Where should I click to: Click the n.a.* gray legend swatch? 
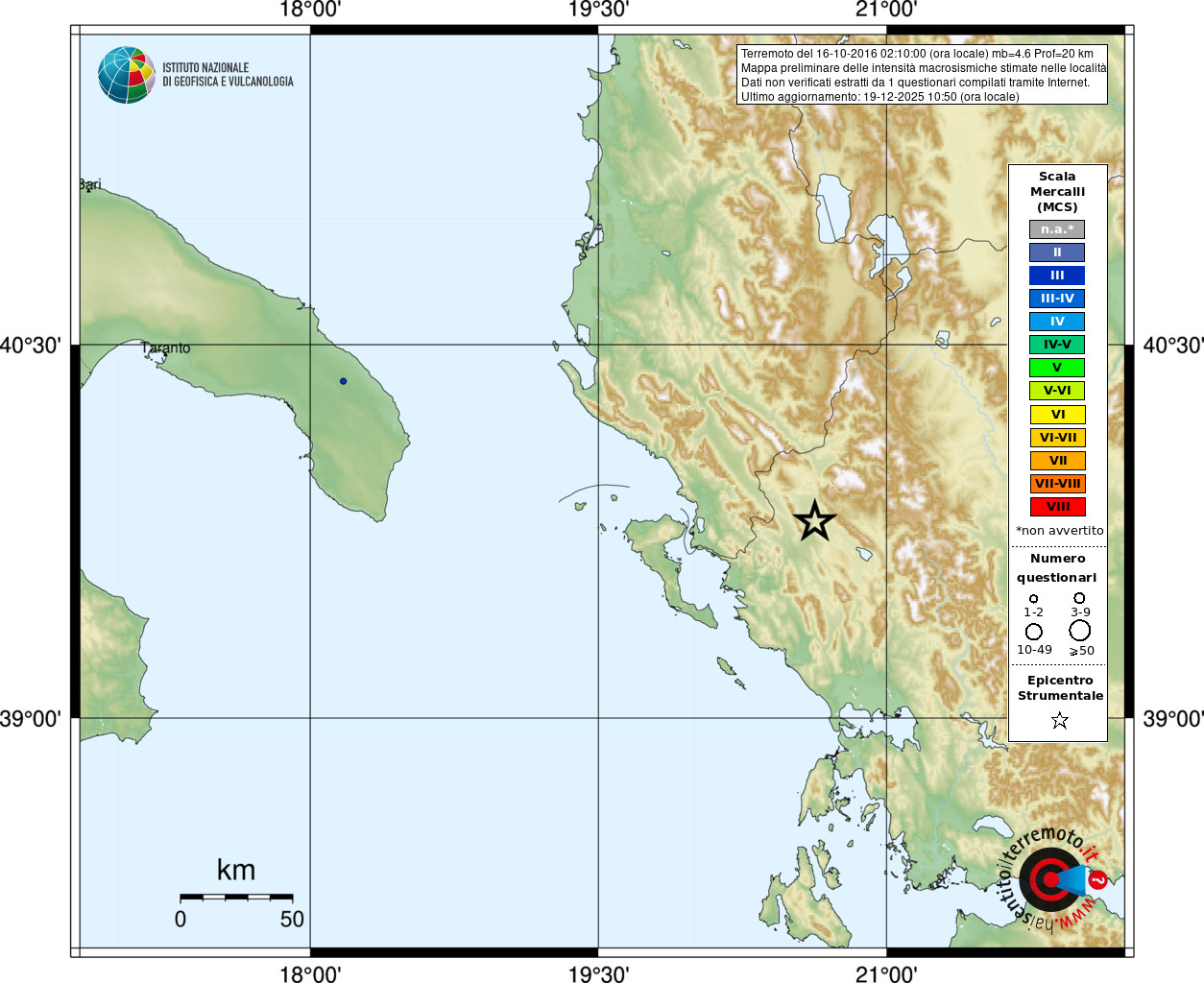[x=1057, y=229]
